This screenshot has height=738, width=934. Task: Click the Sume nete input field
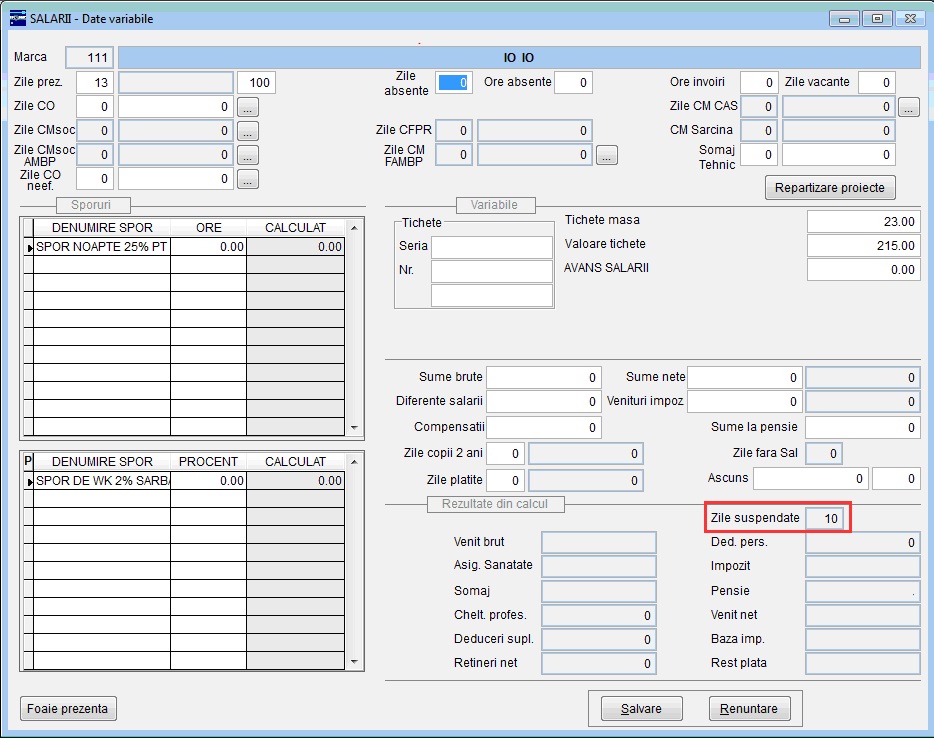coord(745,378)
